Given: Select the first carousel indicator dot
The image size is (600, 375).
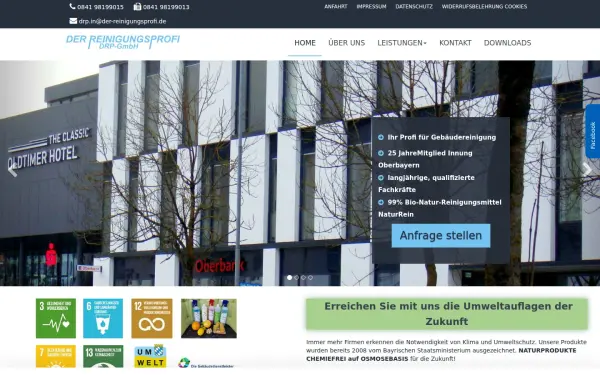Looking at the screenshot, I should click(x=290, y=277).
